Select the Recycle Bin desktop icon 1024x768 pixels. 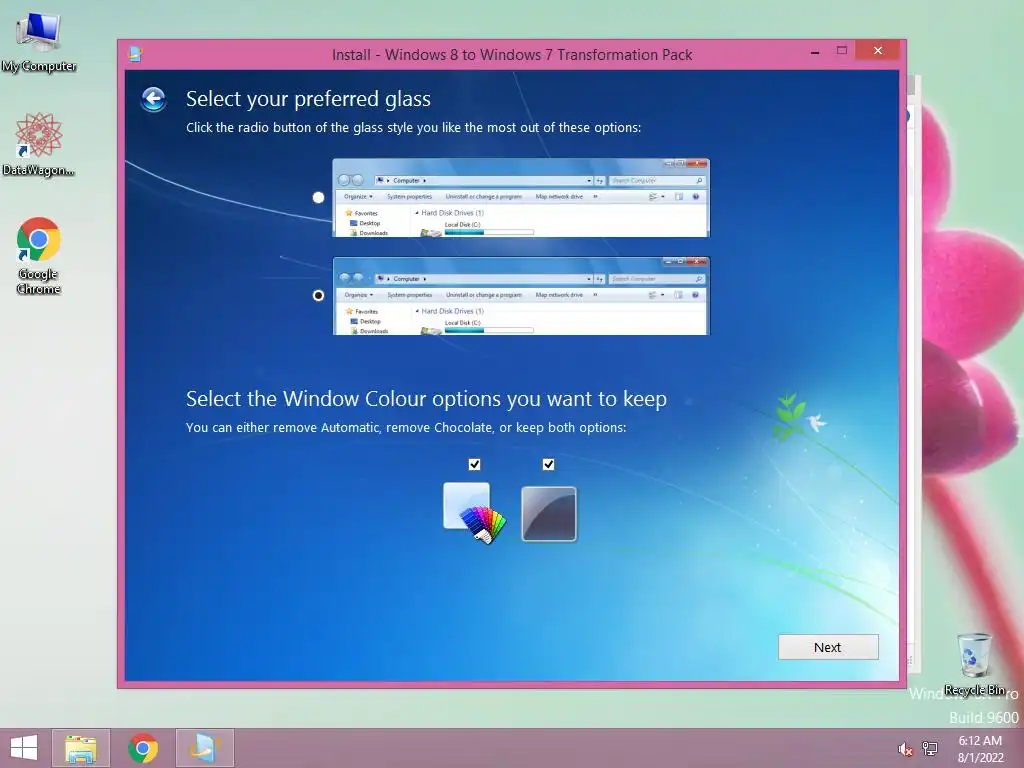974,664
